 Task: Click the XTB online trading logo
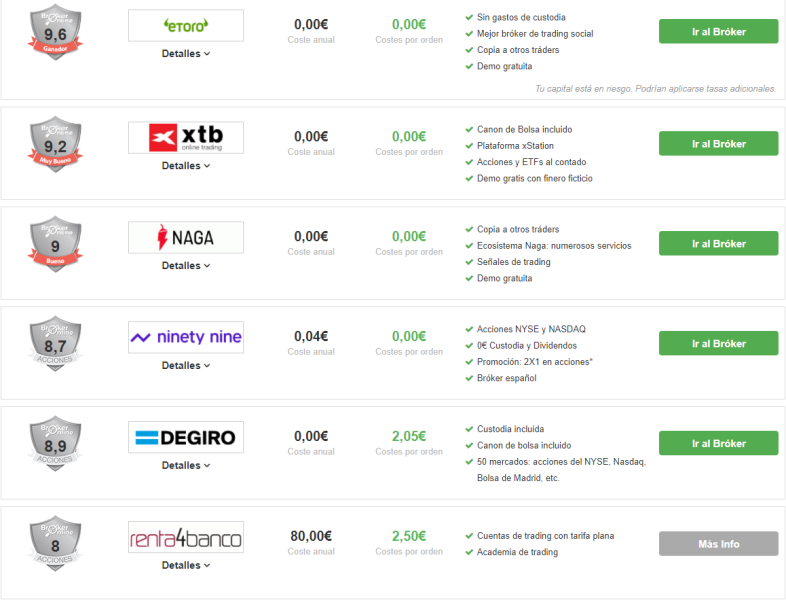(185, 137)
